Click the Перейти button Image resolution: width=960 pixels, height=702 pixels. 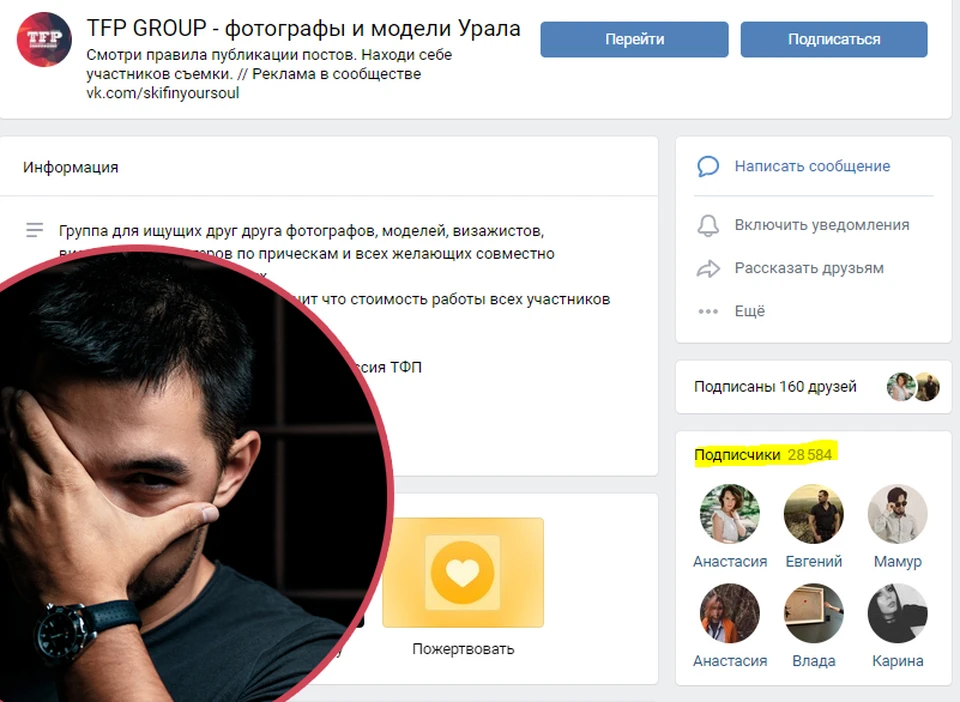(634, 39)
